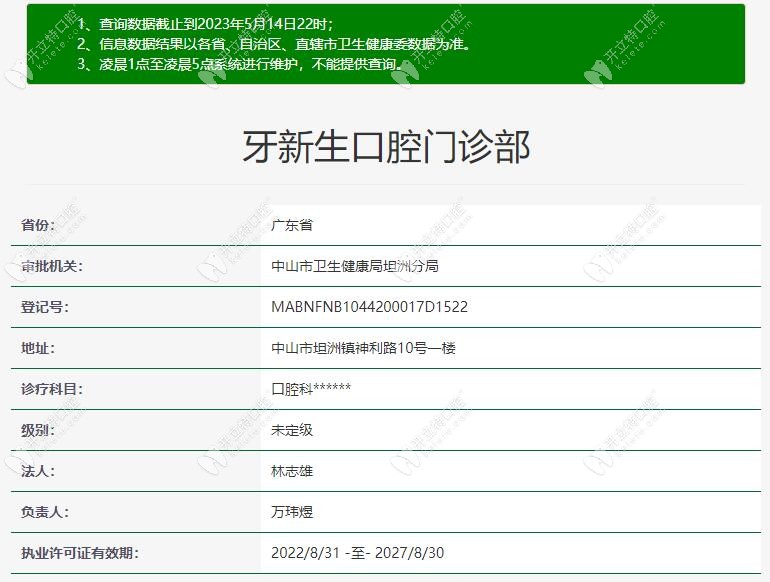
Task: Click the notice line about '卫生健康委数据为准'
Action: click(x=274, y=44)
